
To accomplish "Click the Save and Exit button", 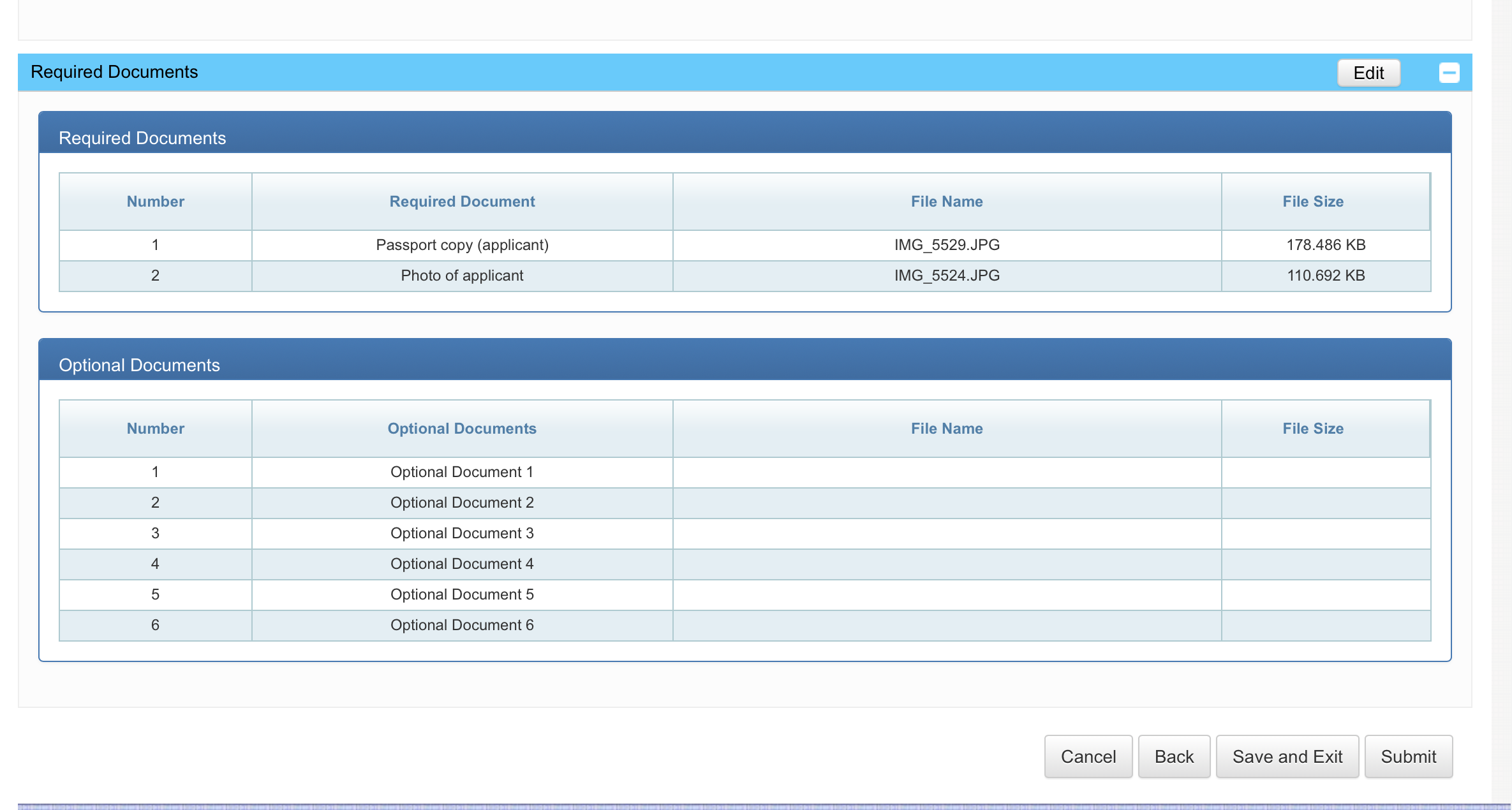I will pyautogui.click(x=1287, y=756).
